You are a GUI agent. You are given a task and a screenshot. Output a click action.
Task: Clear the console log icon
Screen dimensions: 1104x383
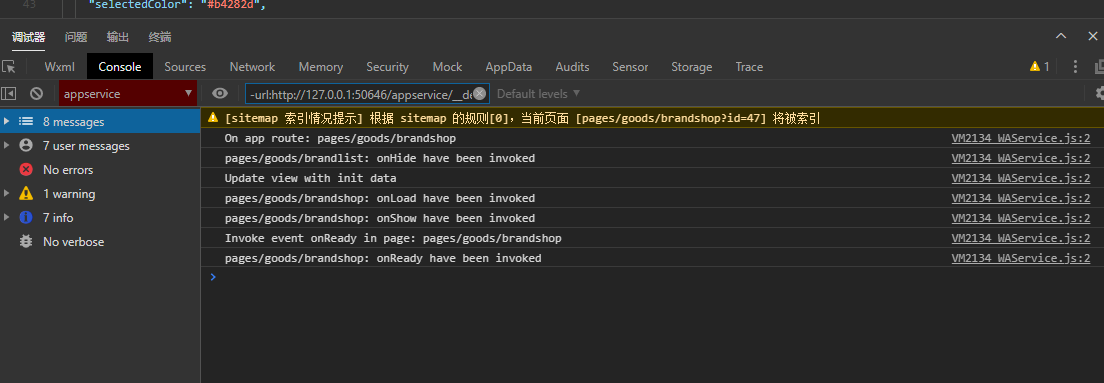pyautogui.click(x=36, y=94)
